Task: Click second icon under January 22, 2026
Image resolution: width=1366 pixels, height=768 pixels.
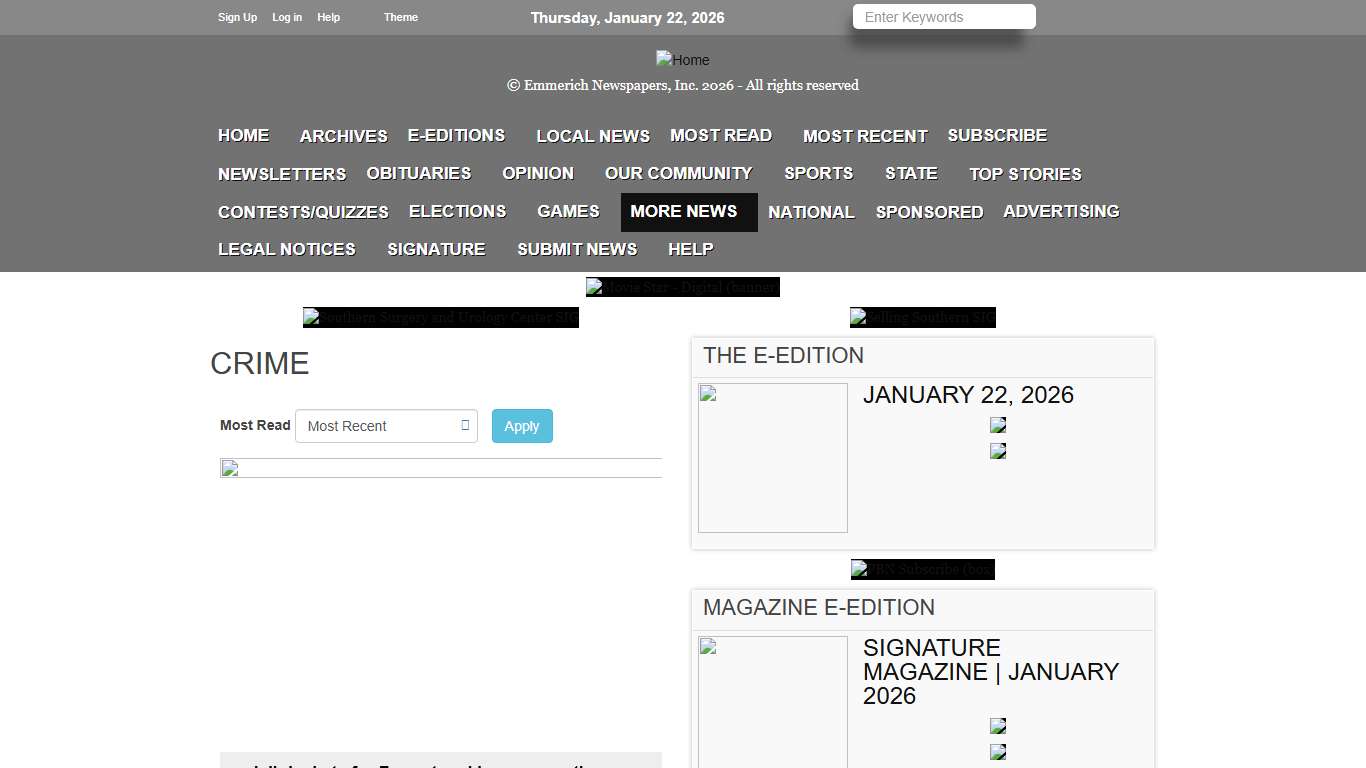Action: click(998, 451)
